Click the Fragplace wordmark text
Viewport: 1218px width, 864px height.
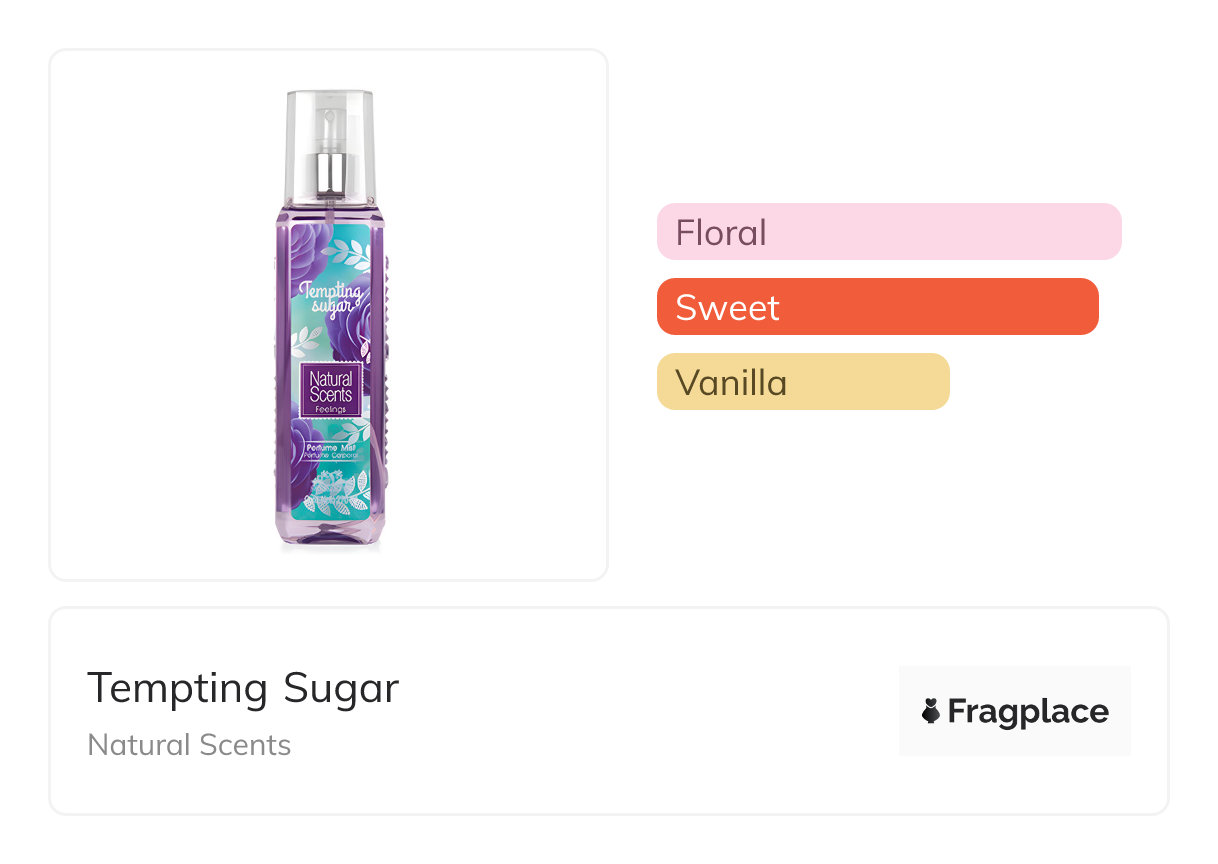[1028, 712]
